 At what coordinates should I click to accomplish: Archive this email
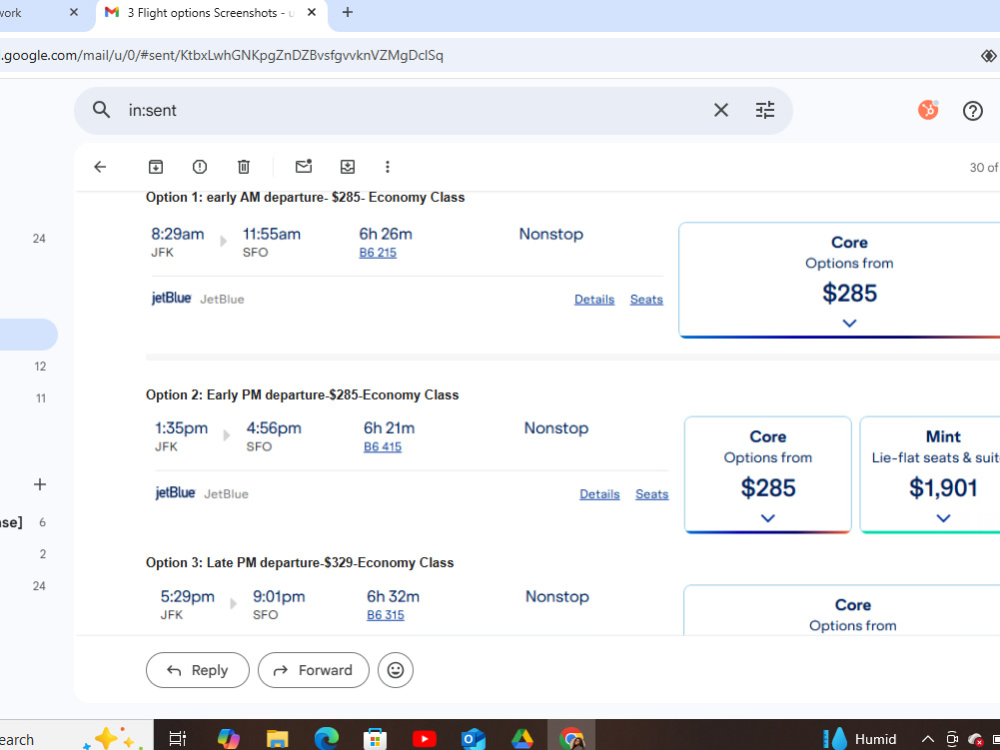click(x=156, y=167)
